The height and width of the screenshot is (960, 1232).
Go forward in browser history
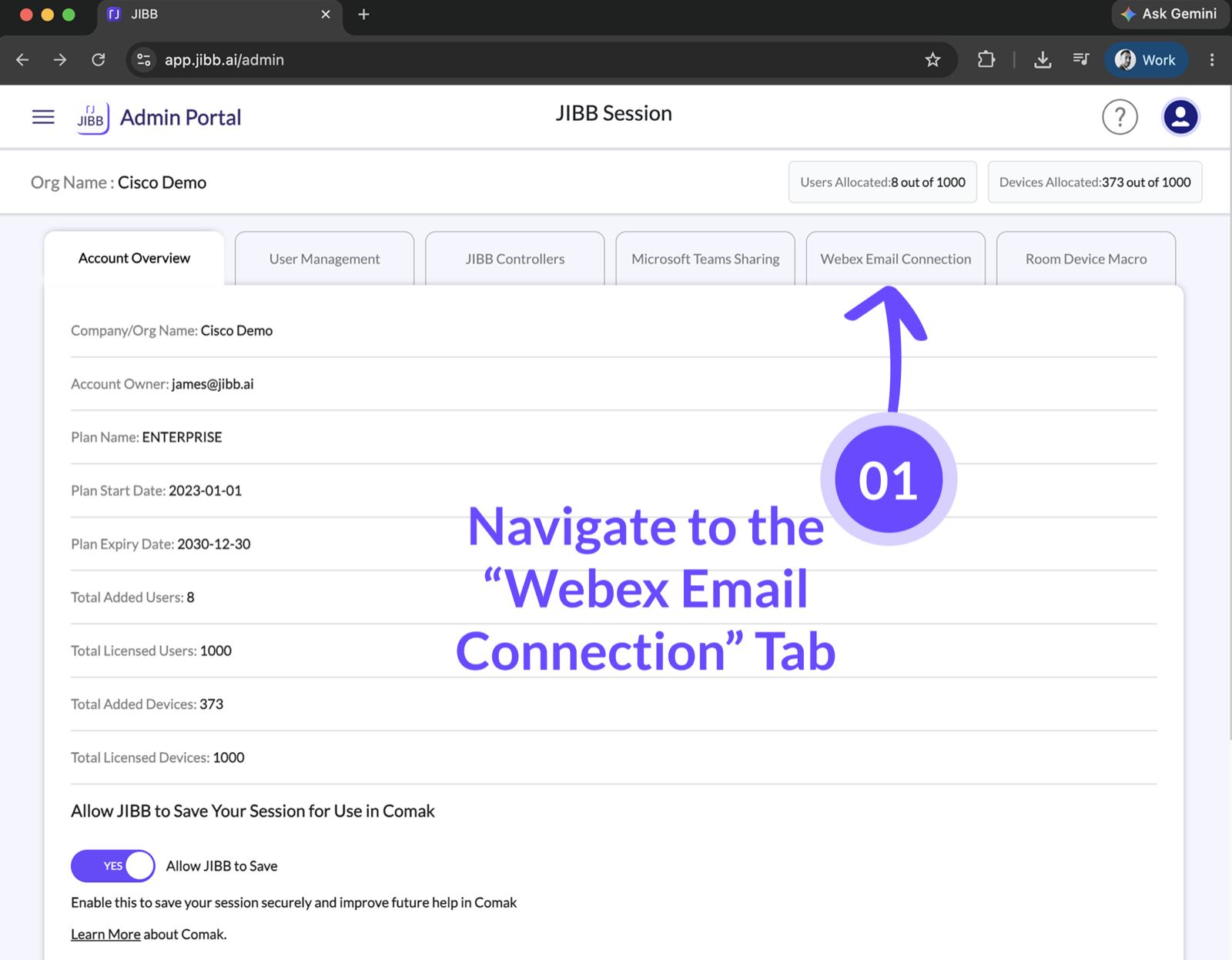[60, 59]
